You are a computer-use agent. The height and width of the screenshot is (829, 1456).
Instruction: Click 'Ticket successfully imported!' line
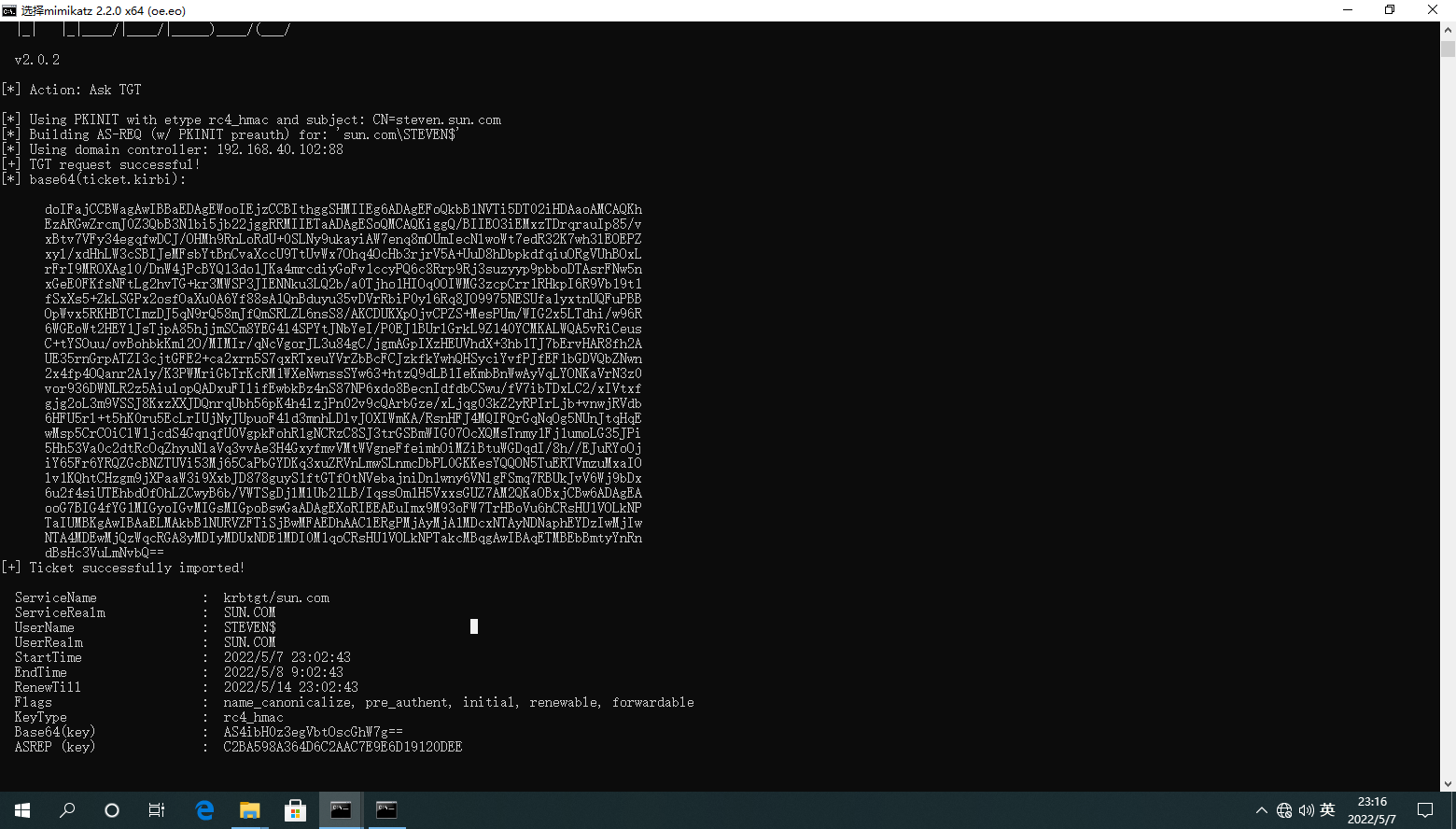point(123,568)
